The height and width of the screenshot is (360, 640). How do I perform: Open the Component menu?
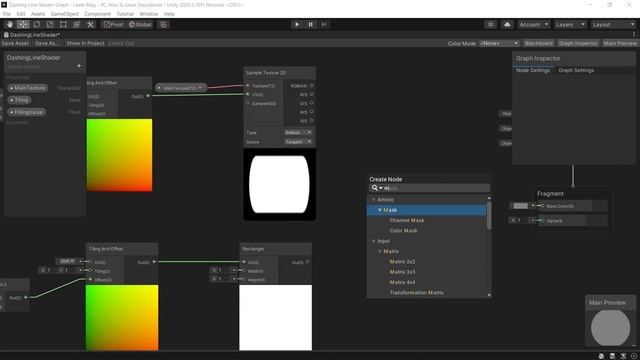click(97, 14)
